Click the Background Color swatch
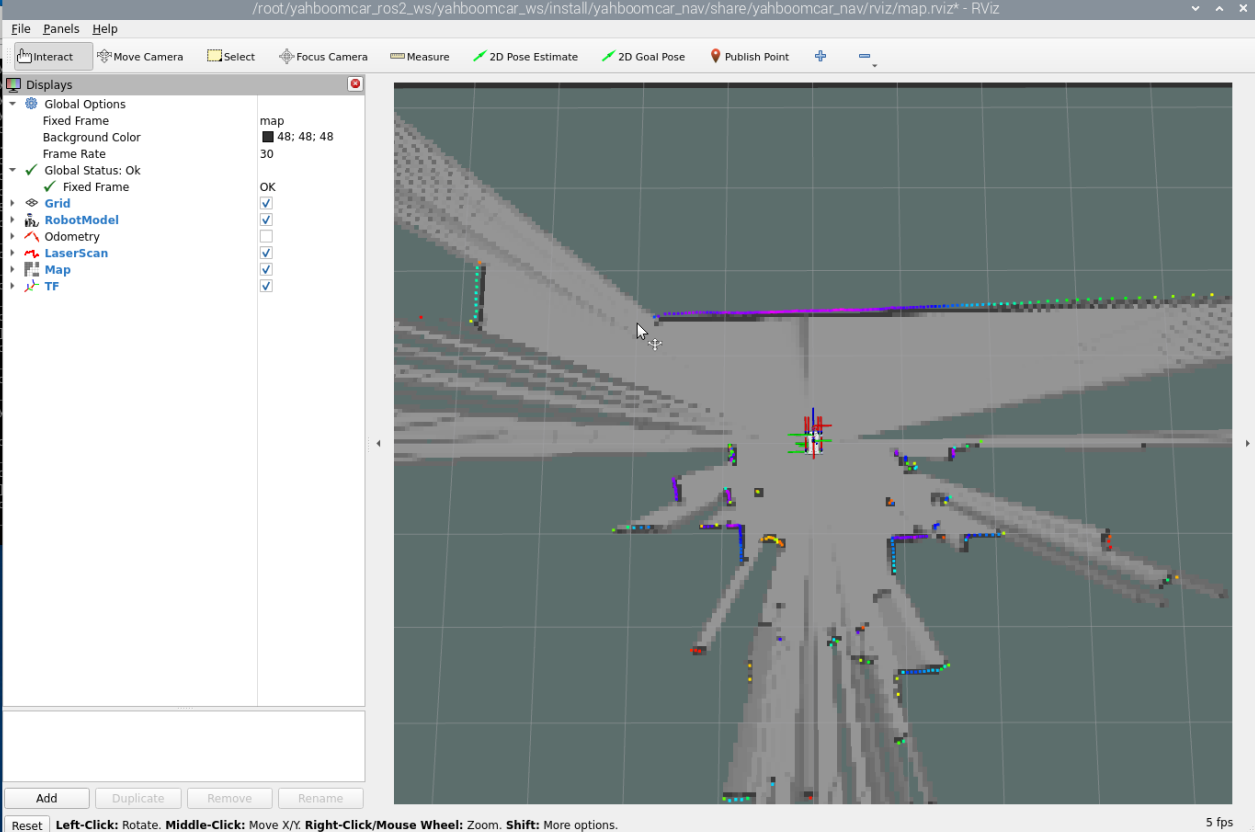1255x832 pixels. click(x=268, y=137)
